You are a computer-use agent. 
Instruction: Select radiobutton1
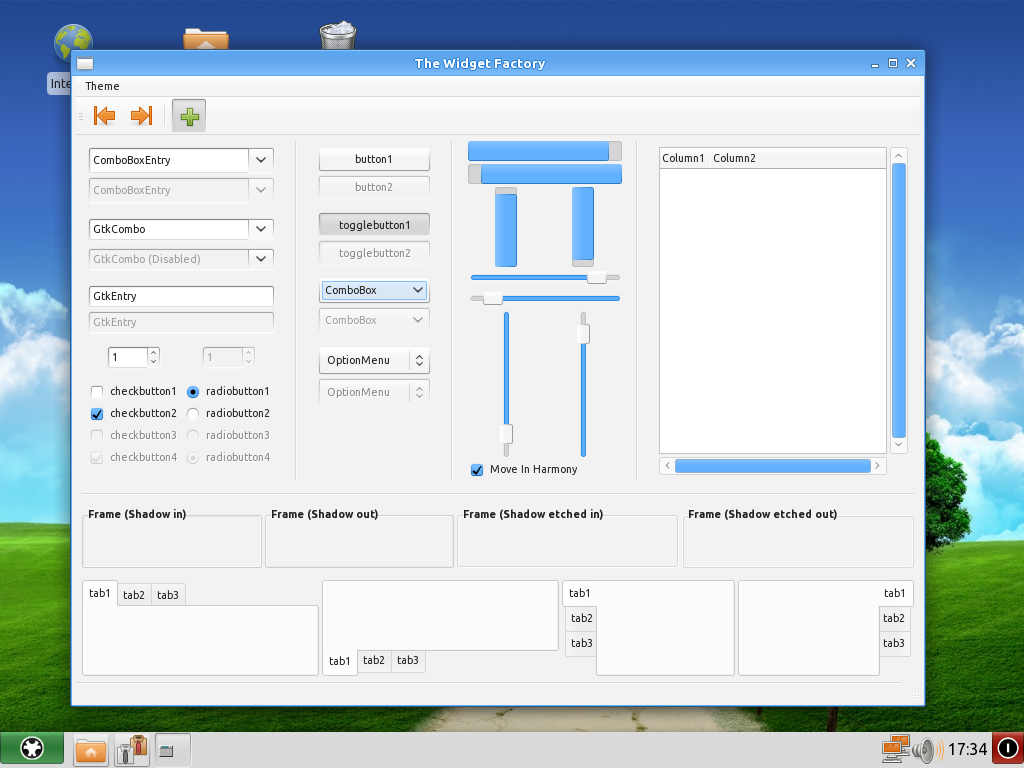click(193, 392)
